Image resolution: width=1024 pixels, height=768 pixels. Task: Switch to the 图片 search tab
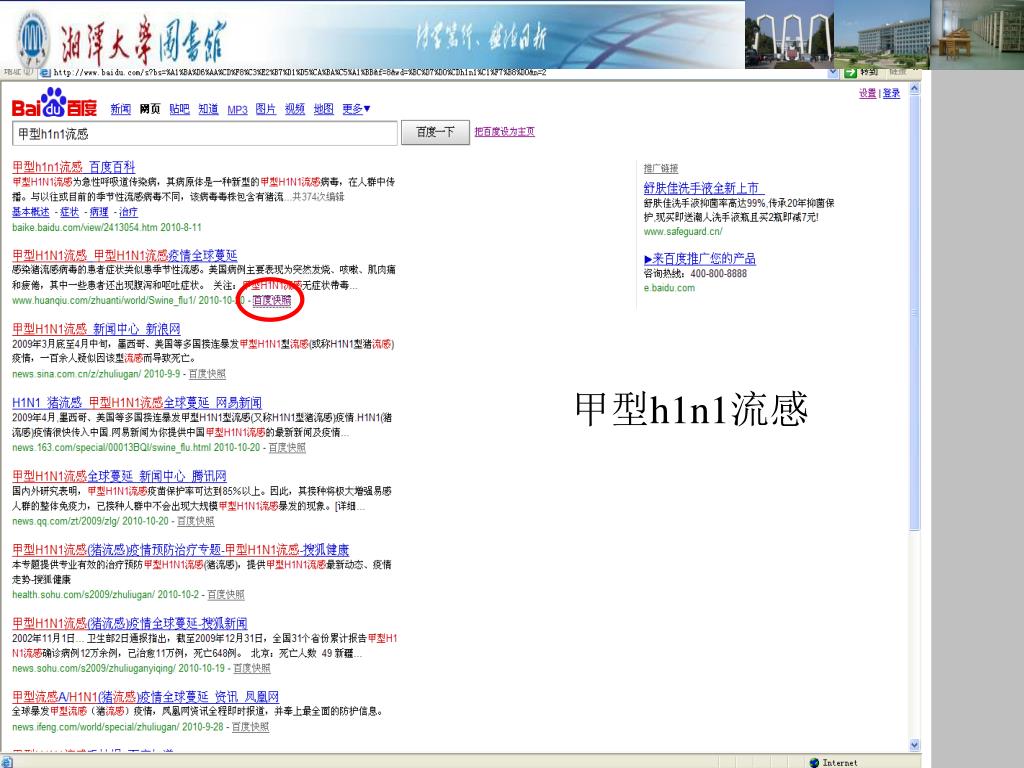pos(265,109)
